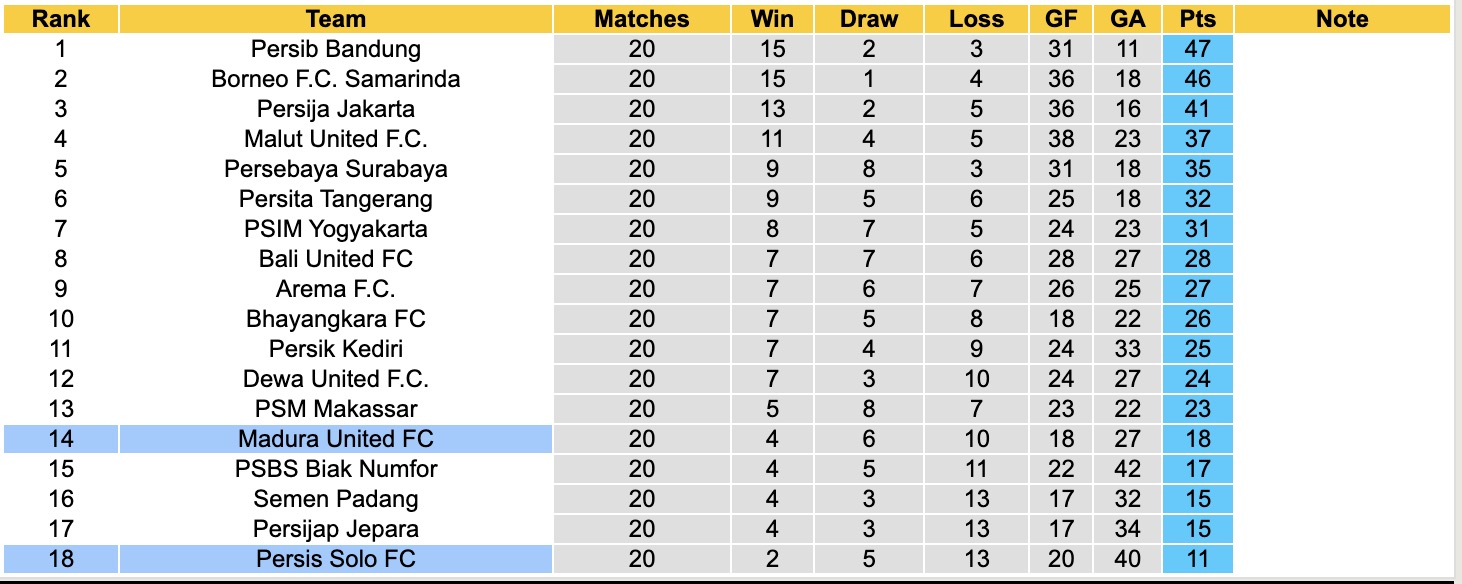Click the GF column header
Viewport: 1462px width, 584px height.
pyautogui.click(x=1060, y=19)
